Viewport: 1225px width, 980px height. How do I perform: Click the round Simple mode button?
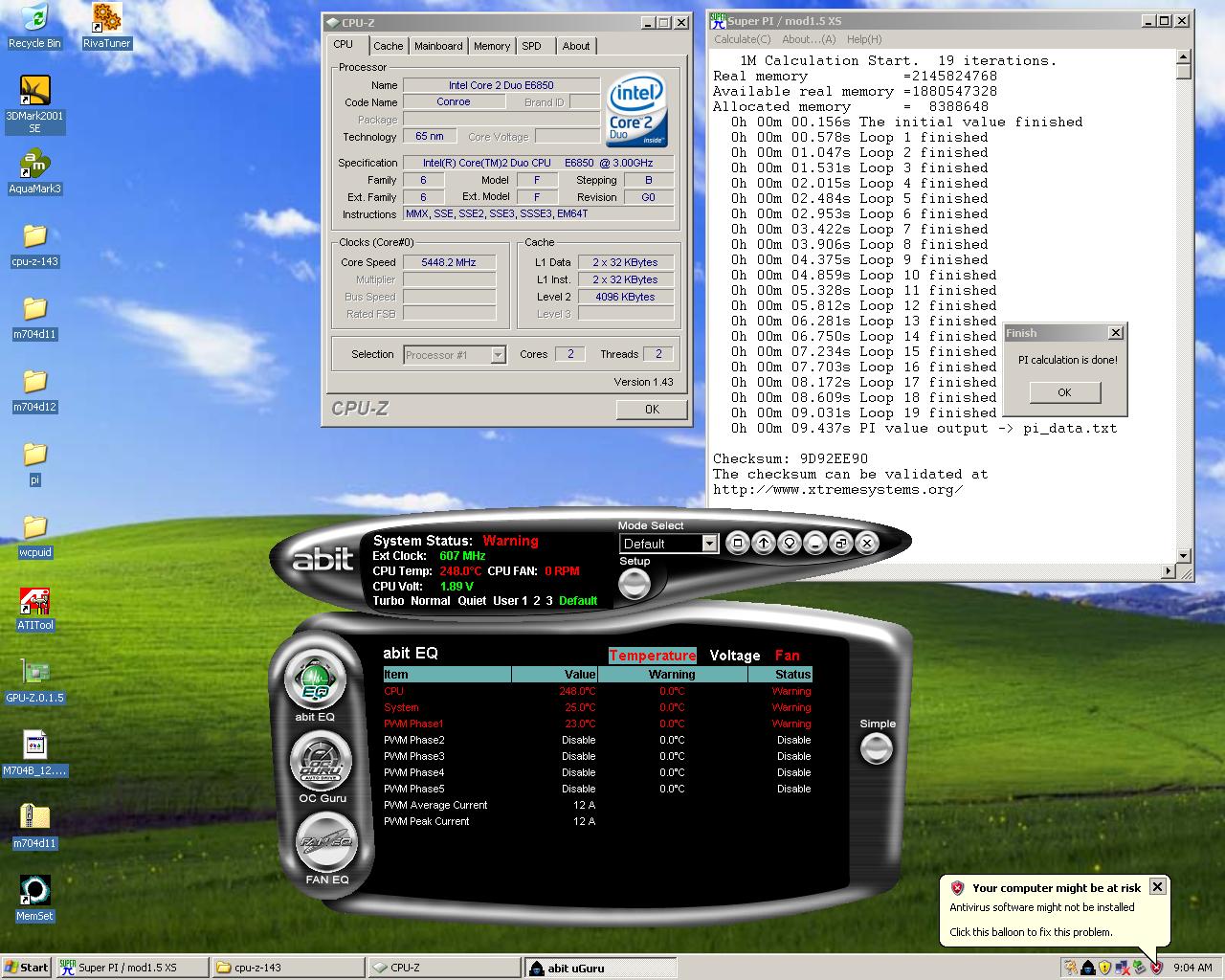tap(877, 748)
